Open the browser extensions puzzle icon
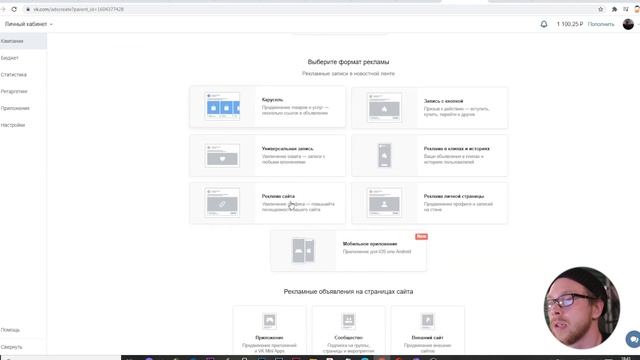The height and width of the screenshot is (360, 640). 614,9
